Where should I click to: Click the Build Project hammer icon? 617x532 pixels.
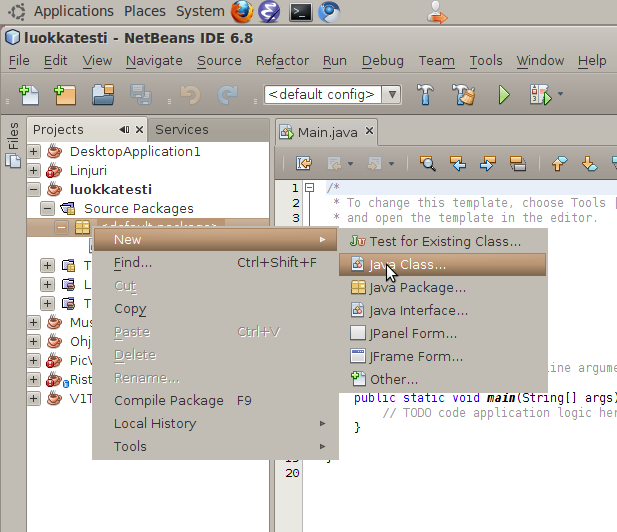pyautogui.click(x=425, y=95)
